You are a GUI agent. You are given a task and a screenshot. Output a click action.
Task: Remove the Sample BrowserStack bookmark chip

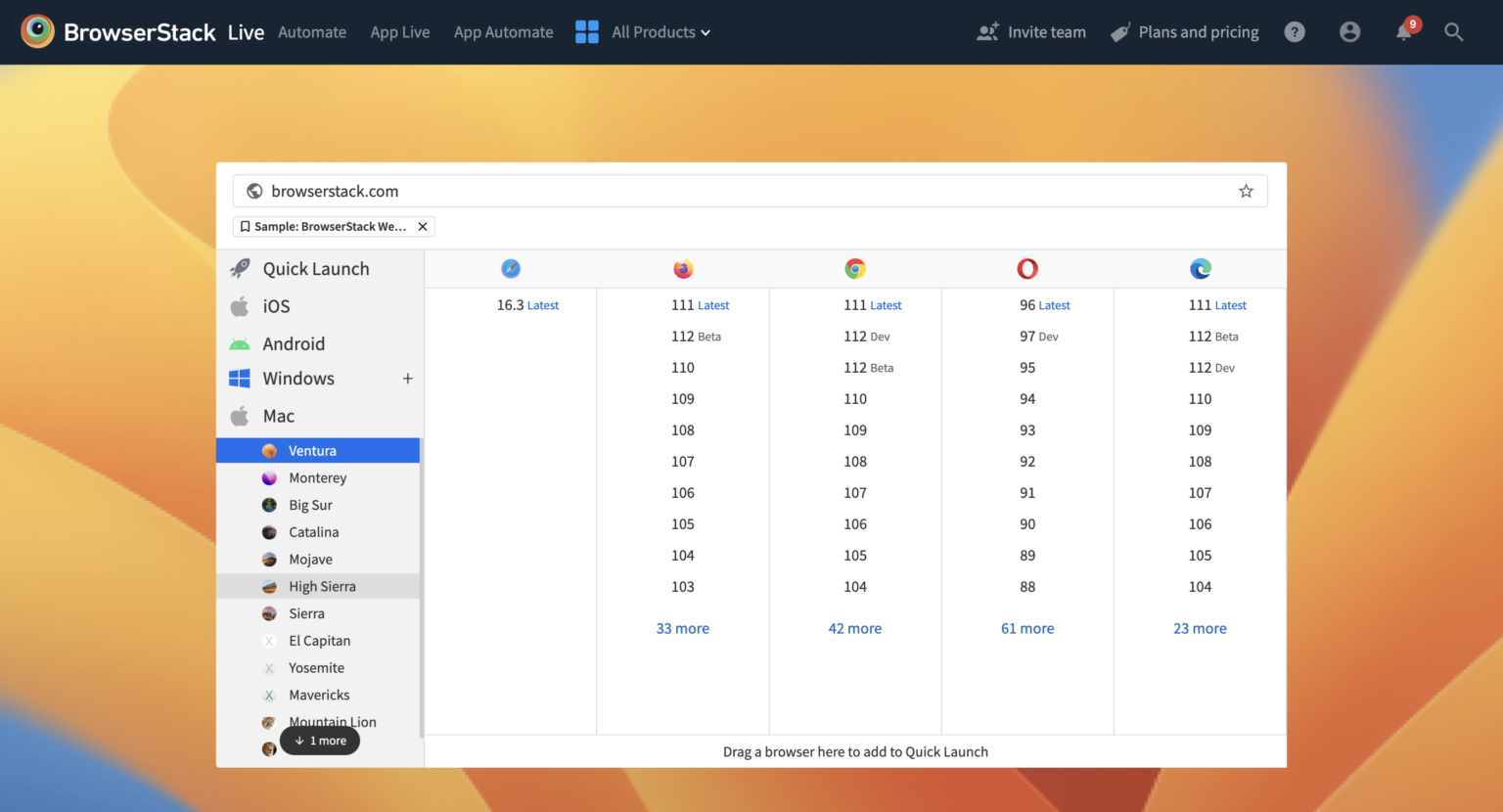(x=423, y=227)
